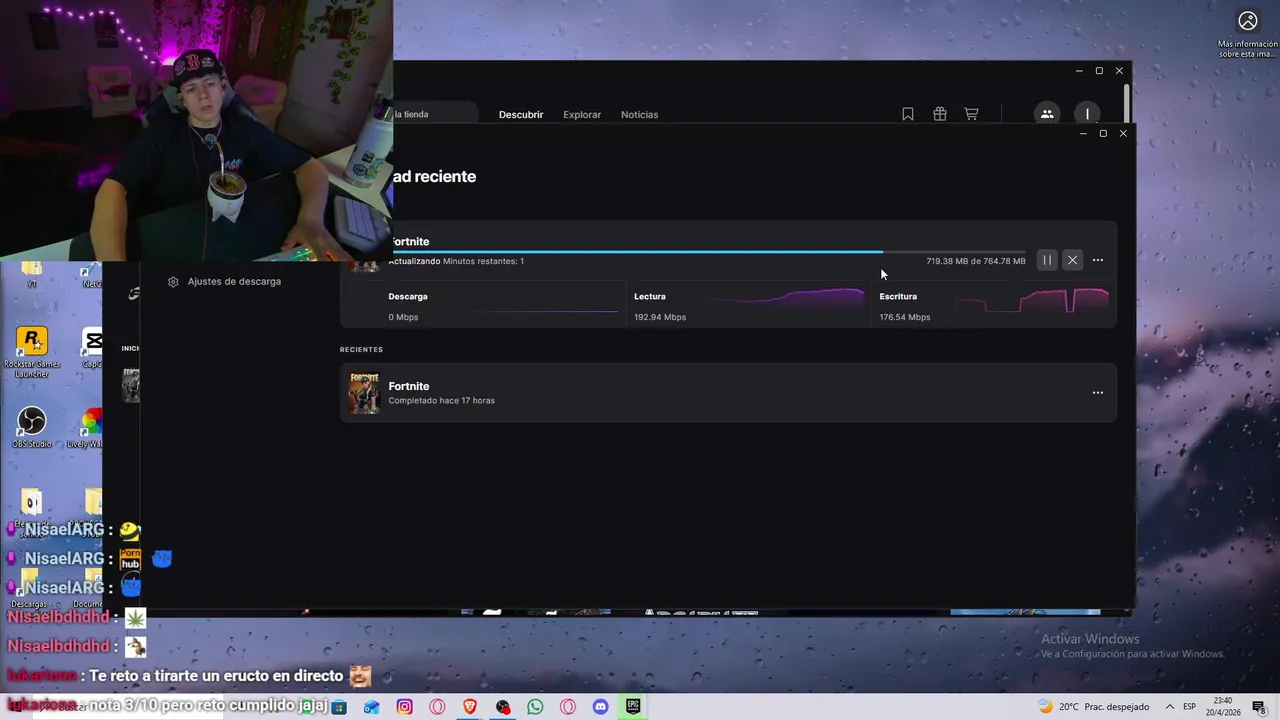Open Instagram from the taskbar
Viewport: 1280px width, 720px height.
pos(404,707)
